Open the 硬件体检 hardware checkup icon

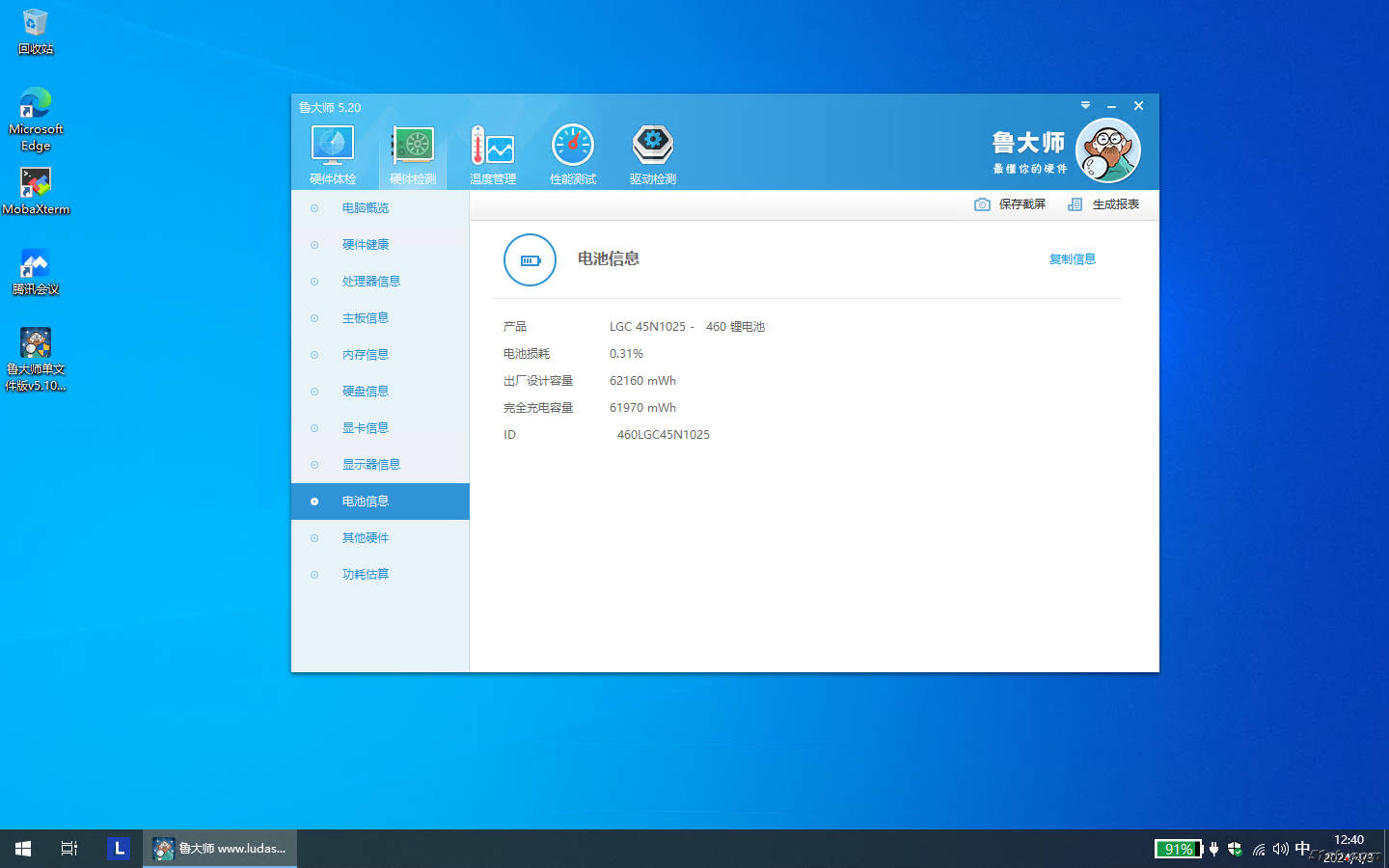333,147
